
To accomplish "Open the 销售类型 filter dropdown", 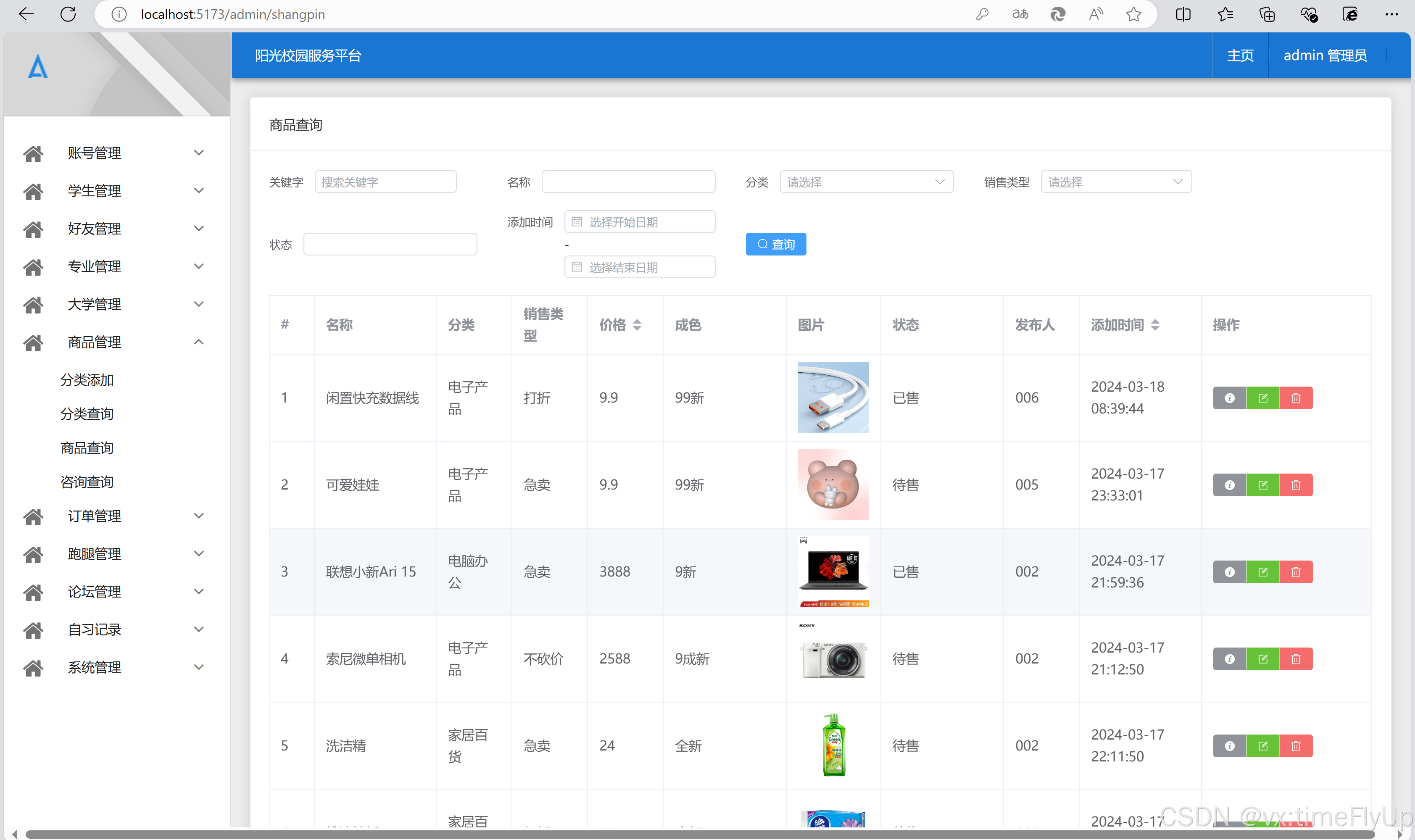I will pos(1116,182).
